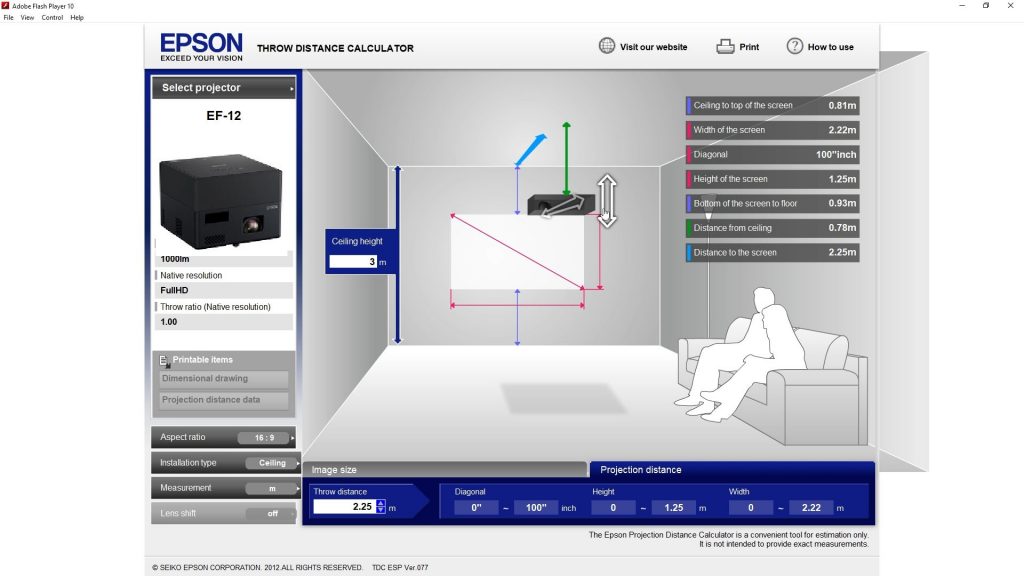The image size is (1024, 576).
Task: Click the white projection screen in room
Action: (517, 251)
